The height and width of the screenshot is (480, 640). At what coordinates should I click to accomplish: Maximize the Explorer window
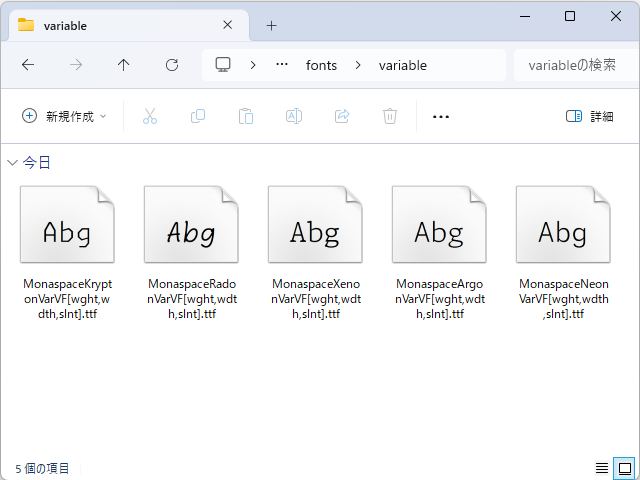click(570, 16)
